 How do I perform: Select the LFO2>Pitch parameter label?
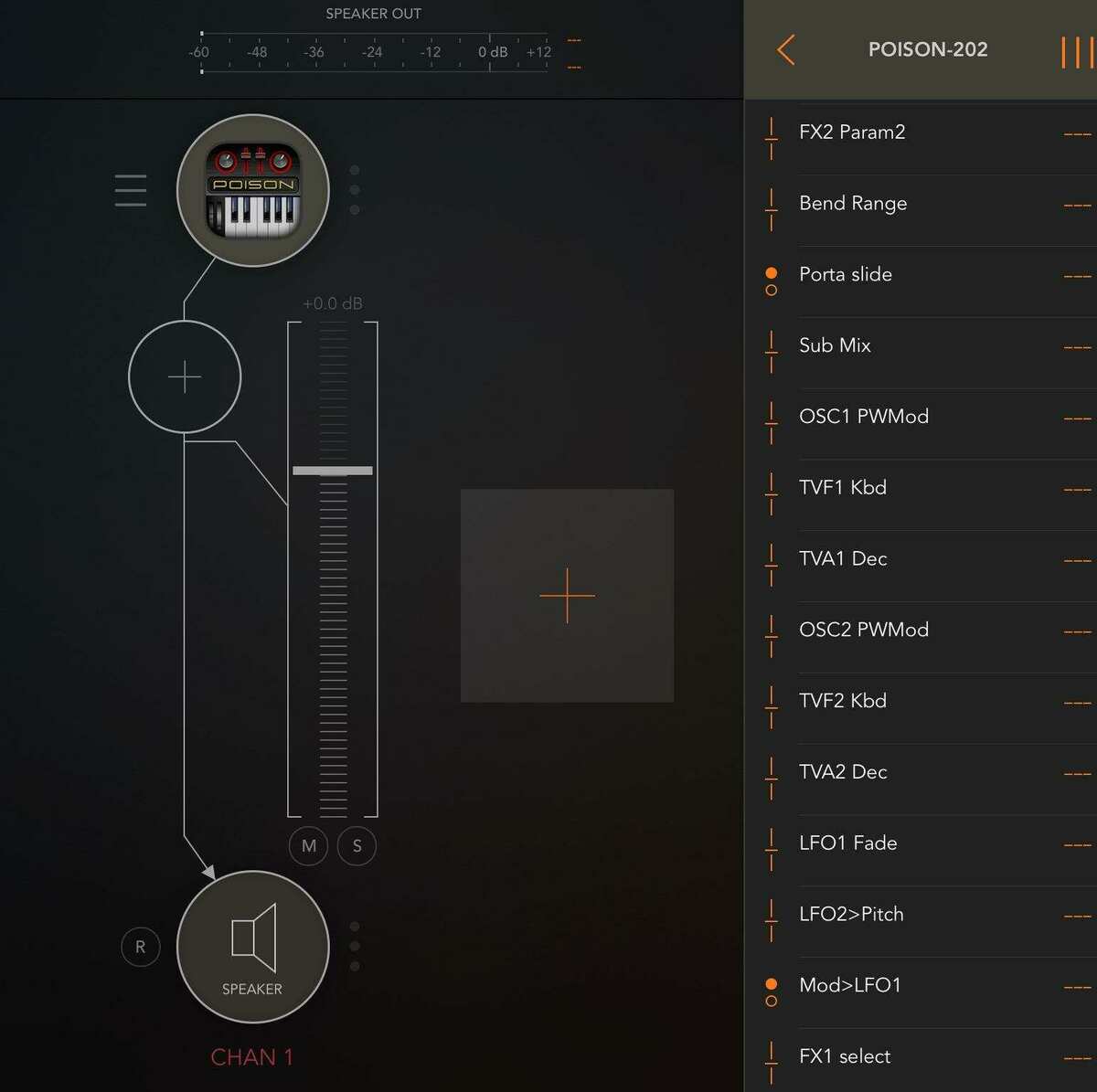pyautogui.click(x=851, y=914)
